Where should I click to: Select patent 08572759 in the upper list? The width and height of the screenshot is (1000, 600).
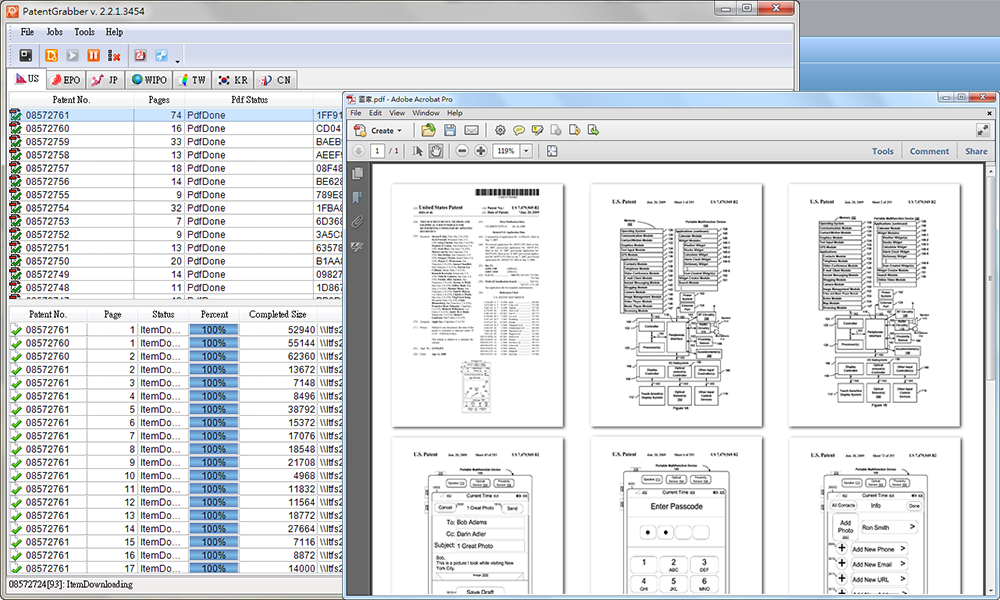(175, 142)
